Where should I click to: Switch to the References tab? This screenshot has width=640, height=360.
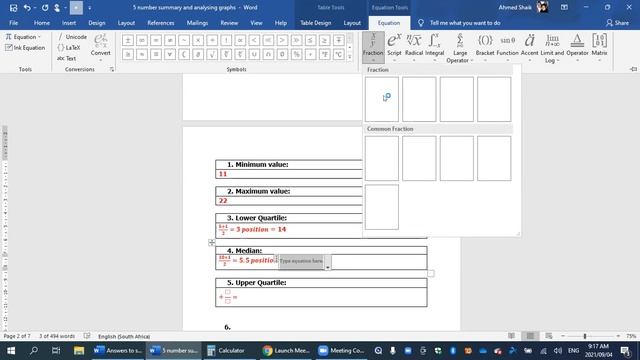[x=160, y=23]
